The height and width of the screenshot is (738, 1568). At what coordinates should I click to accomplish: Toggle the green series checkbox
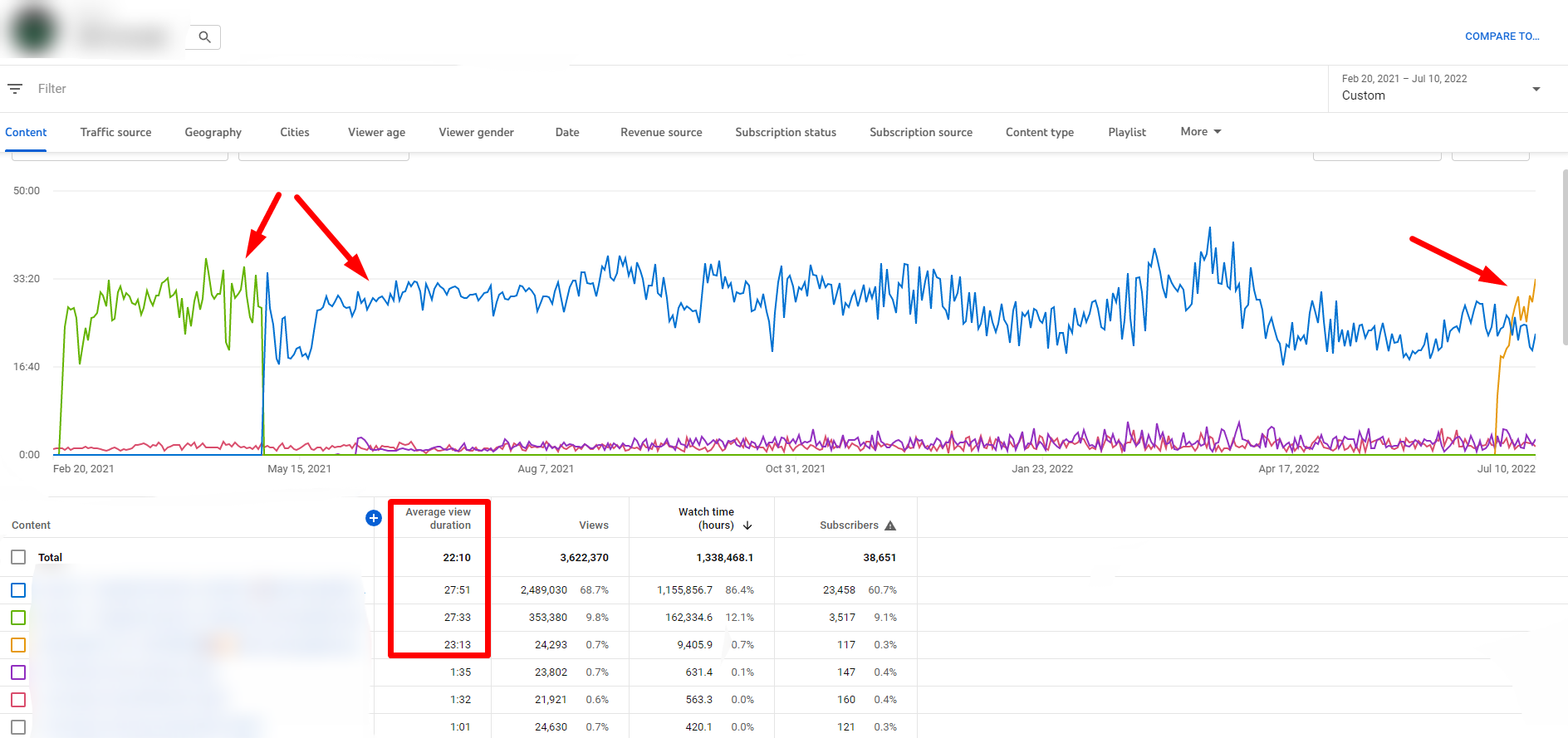coord(18,618)
